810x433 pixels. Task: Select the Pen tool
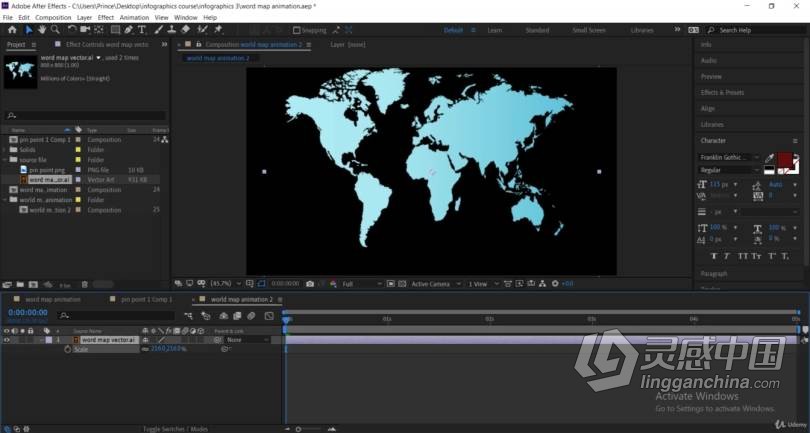pos(129,30)
